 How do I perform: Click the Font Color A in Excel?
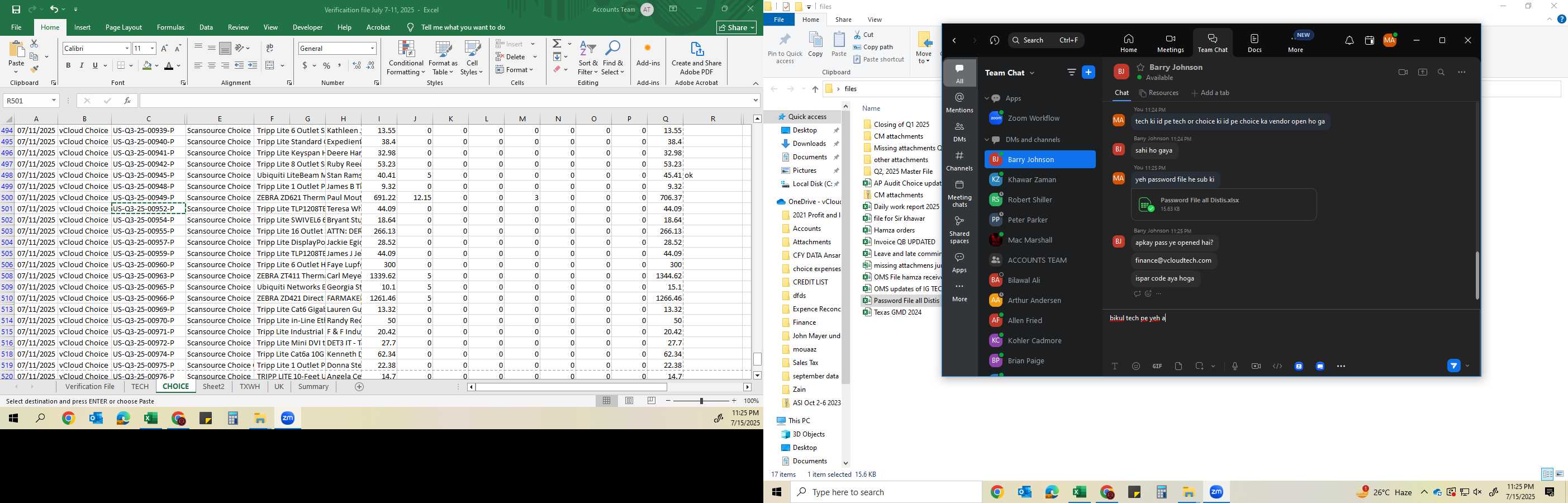pyautogui.click(x=169, y=65)
